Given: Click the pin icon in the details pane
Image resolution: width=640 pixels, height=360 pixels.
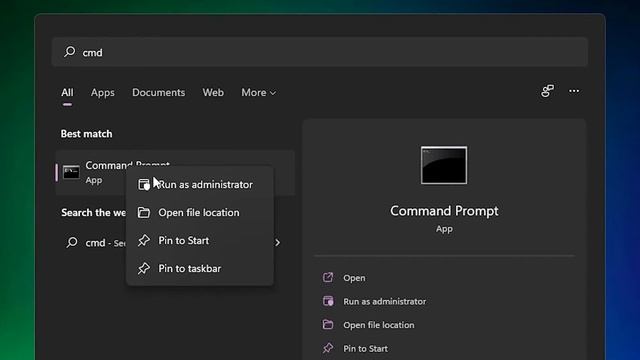Looking at the screenshot, I should [x=328, y=348].
